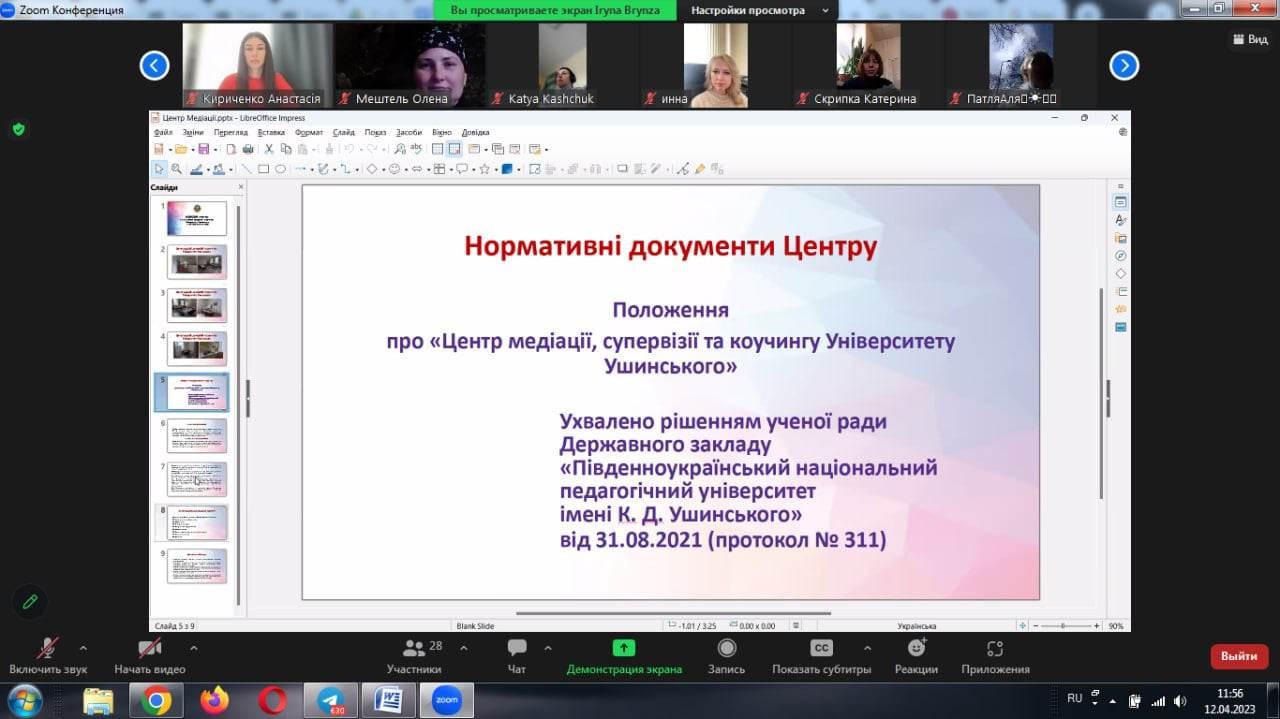Click the diamond Basic Shapes tool

click(371, 169)
